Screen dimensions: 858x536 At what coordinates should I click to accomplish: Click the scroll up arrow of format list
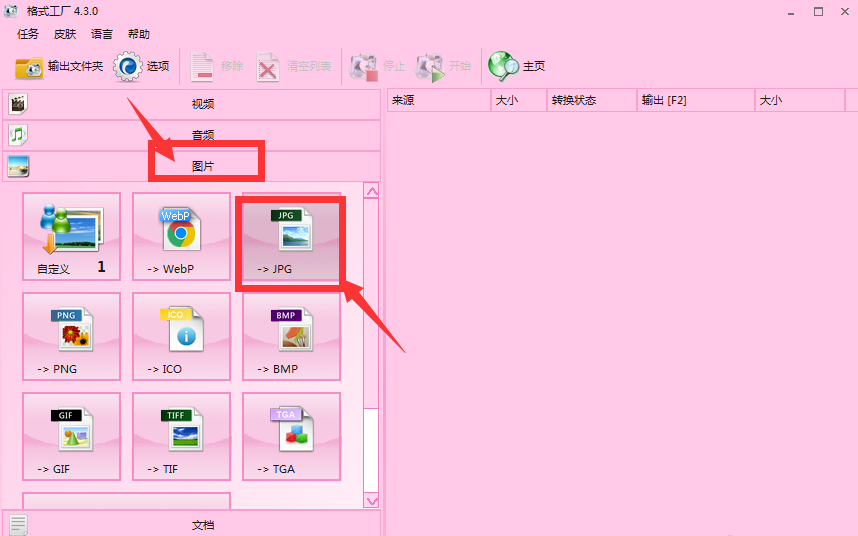pyautogui.click(x=372, y=191)
